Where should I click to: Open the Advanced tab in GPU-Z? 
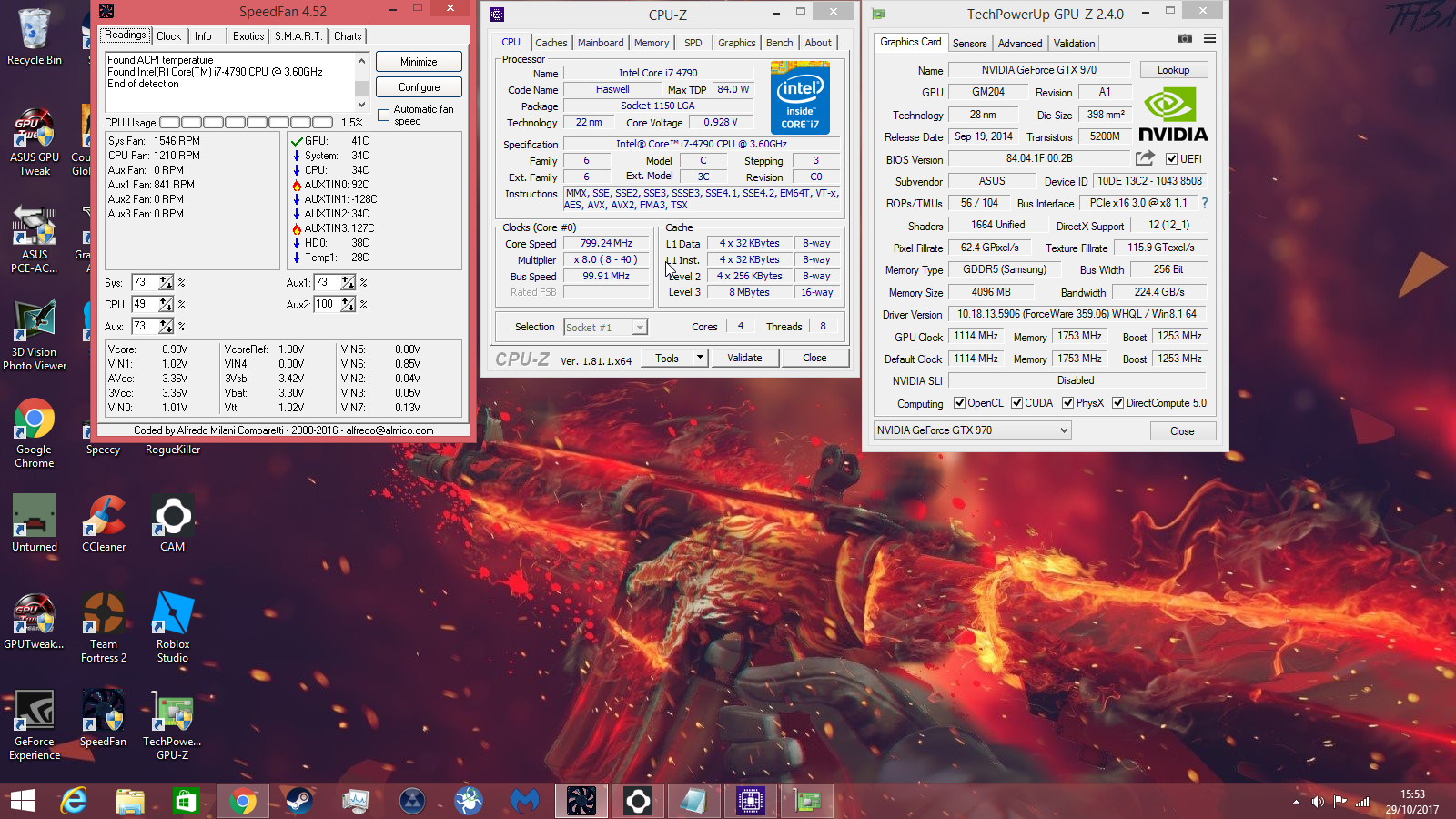(1020, 44)
